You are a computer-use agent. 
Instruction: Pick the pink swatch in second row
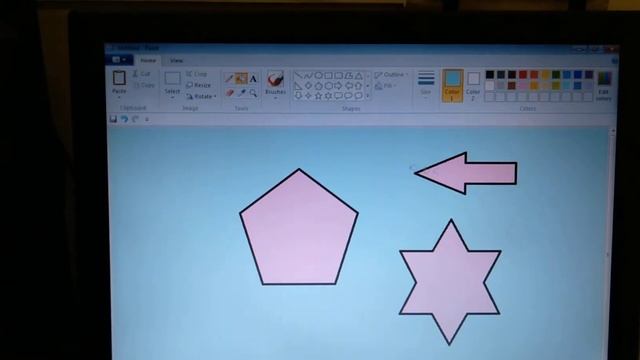point(523,85)
